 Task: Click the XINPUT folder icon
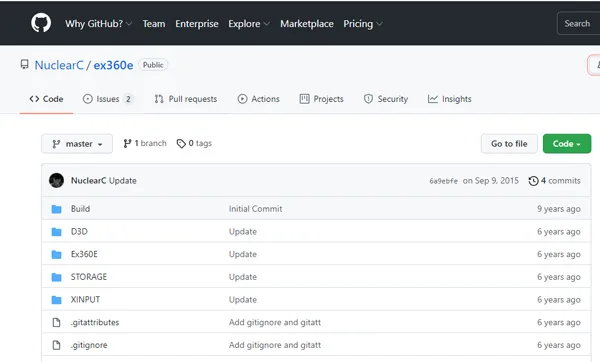point(57,300)
